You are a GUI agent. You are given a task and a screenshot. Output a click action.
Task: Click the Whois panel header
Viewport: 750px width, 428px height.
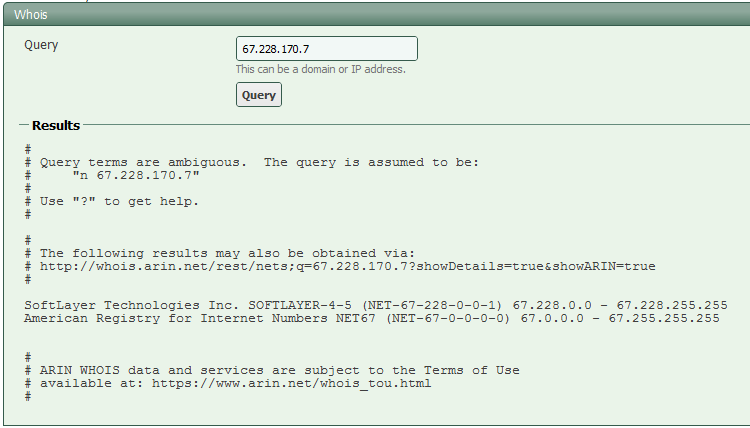(31, 15)
